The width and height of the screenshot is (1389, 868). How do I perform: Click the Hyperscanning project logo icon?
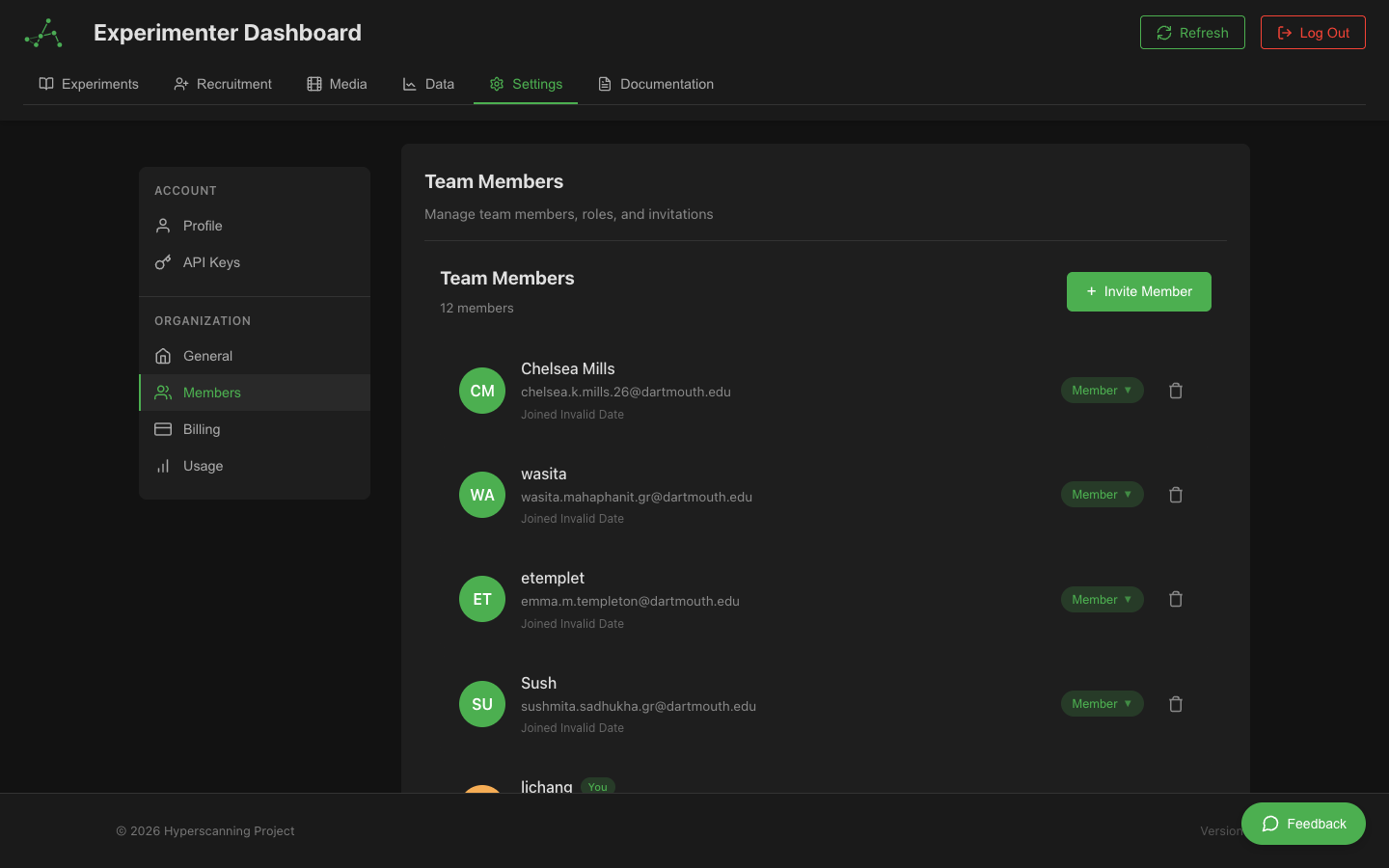tap(41, 32)
